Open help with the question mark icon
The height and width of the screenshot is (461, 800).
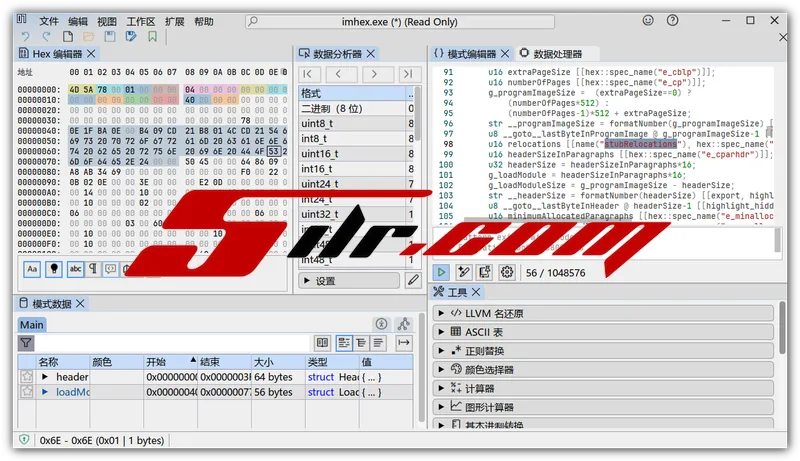[672, 20]
